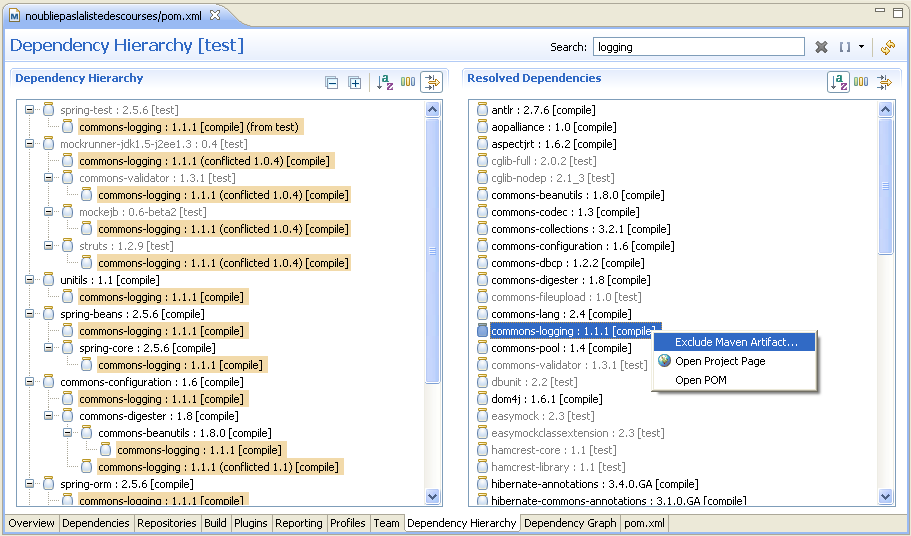The width and height of the screenshot is (911, 536).
Task: Click the clear search X icon
Action: click(x=821, y=47)
